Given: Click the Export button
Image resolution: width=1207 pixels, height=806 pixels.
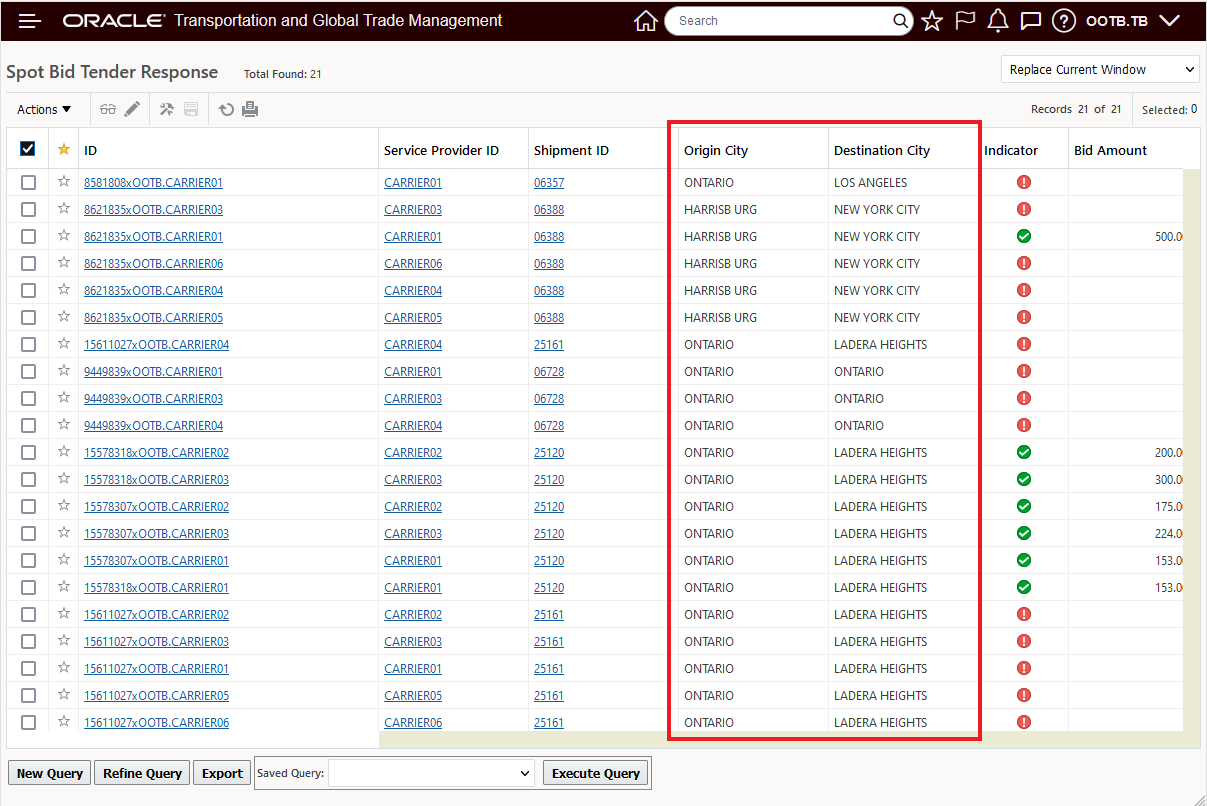Looking at the screenshot, I should tap(222, 773).
